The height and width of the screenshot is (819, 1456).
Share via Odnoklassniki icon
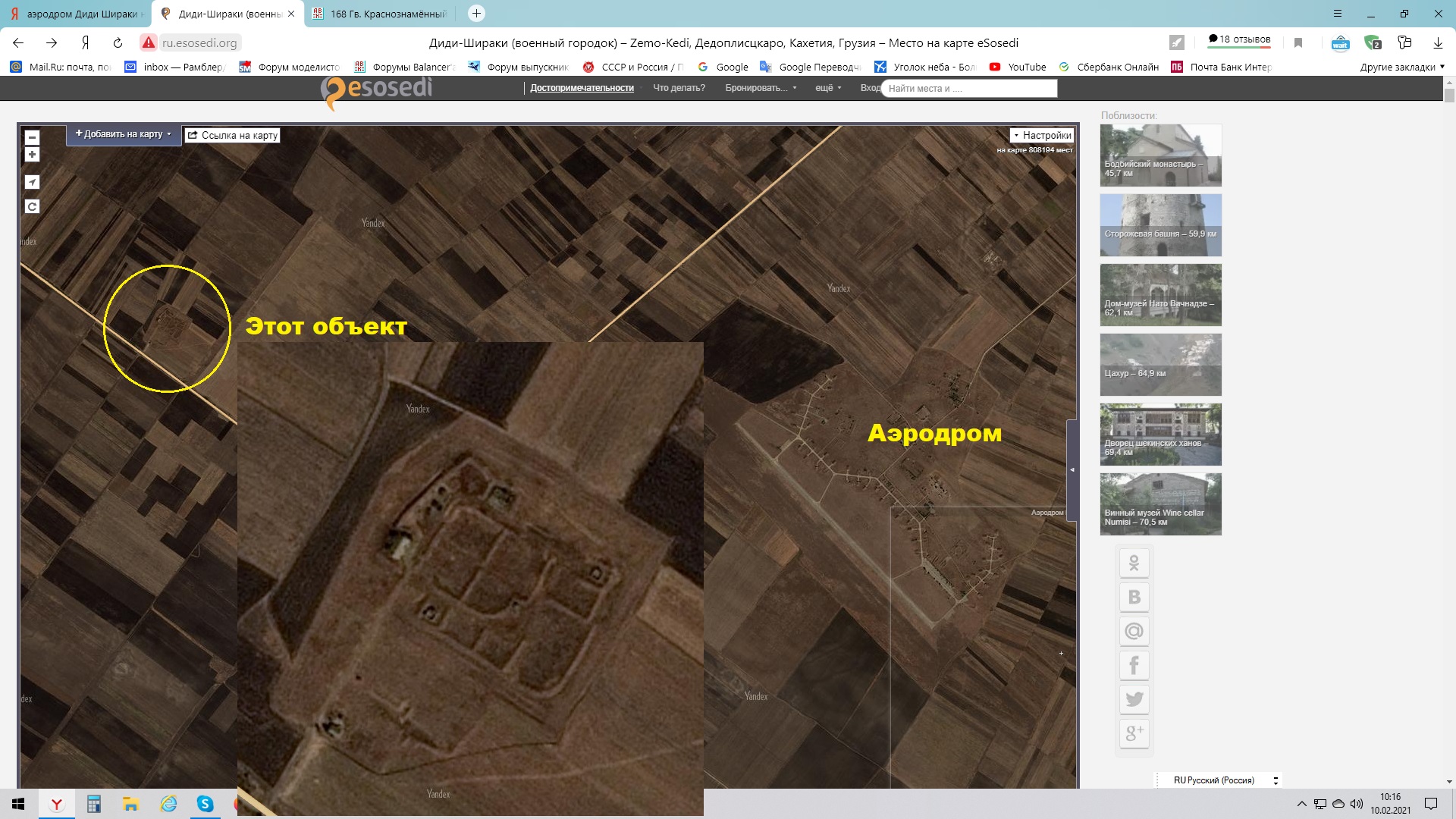coord(1134,563)
